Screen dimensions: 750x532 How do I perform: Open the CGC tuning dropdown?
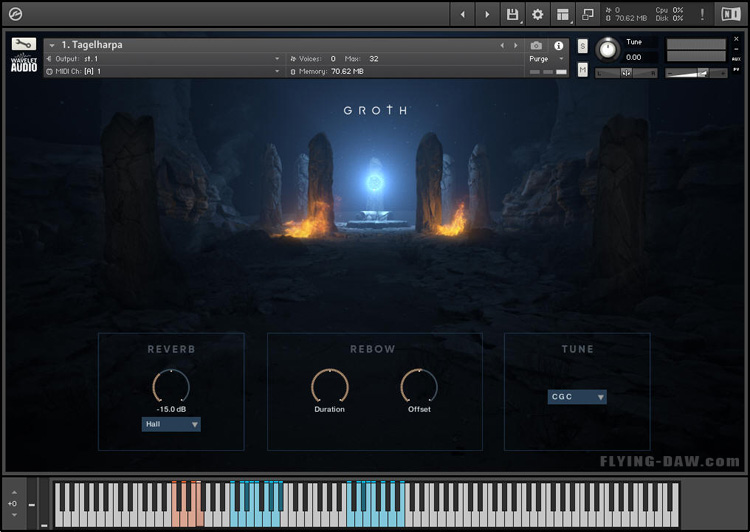tap(577, 397)
